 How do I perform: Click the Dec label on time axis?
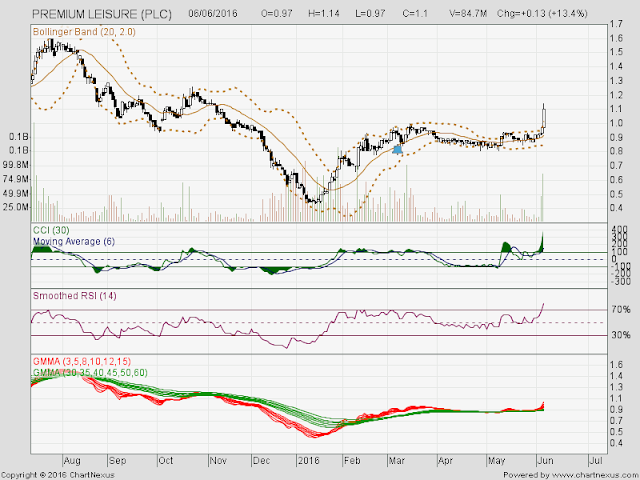pyautogui.click(x=261, y=461)
